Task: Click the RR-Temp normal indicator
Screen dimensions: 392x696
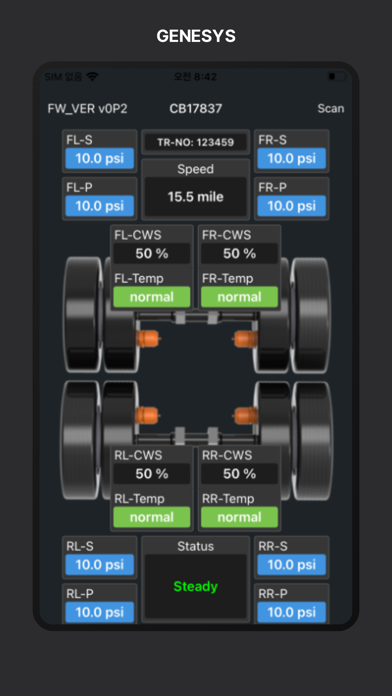Action: point(240,517)
